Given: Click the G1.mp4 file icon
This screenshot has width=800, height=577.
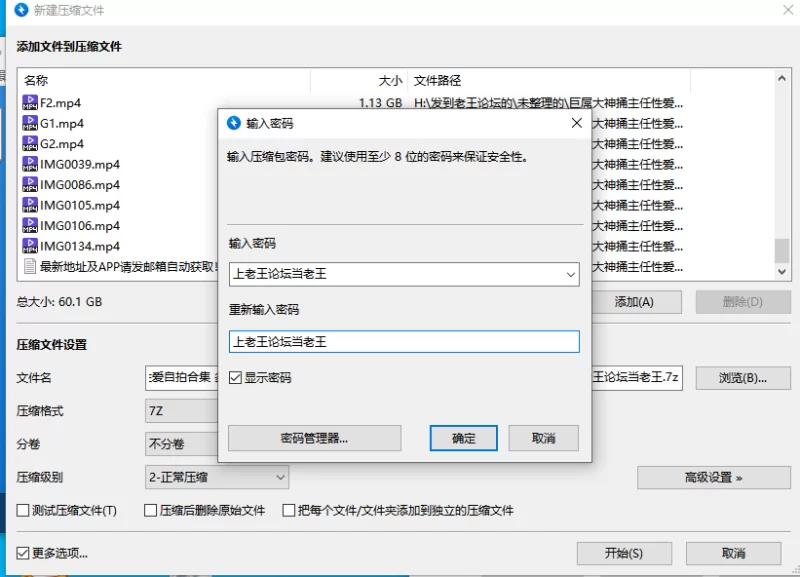Looking at the screenshot, I should 30,123.
